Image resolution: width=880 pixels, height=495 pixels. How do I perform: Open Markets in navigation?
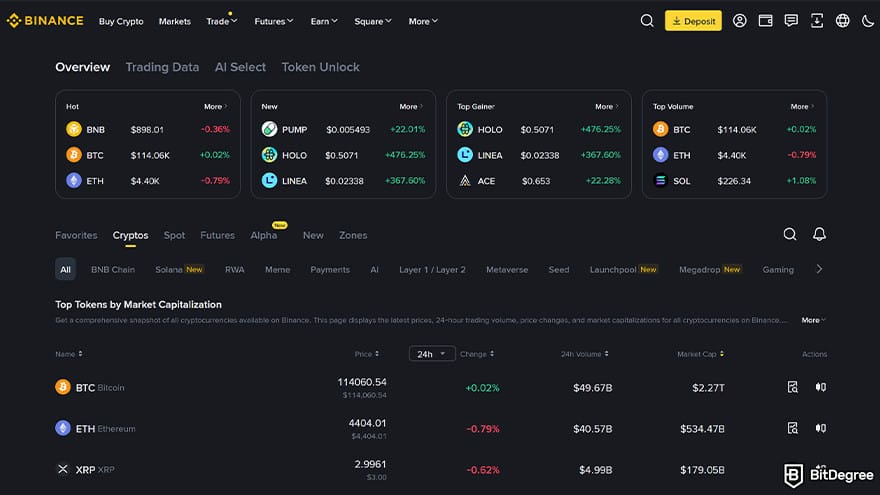point(175,21)
